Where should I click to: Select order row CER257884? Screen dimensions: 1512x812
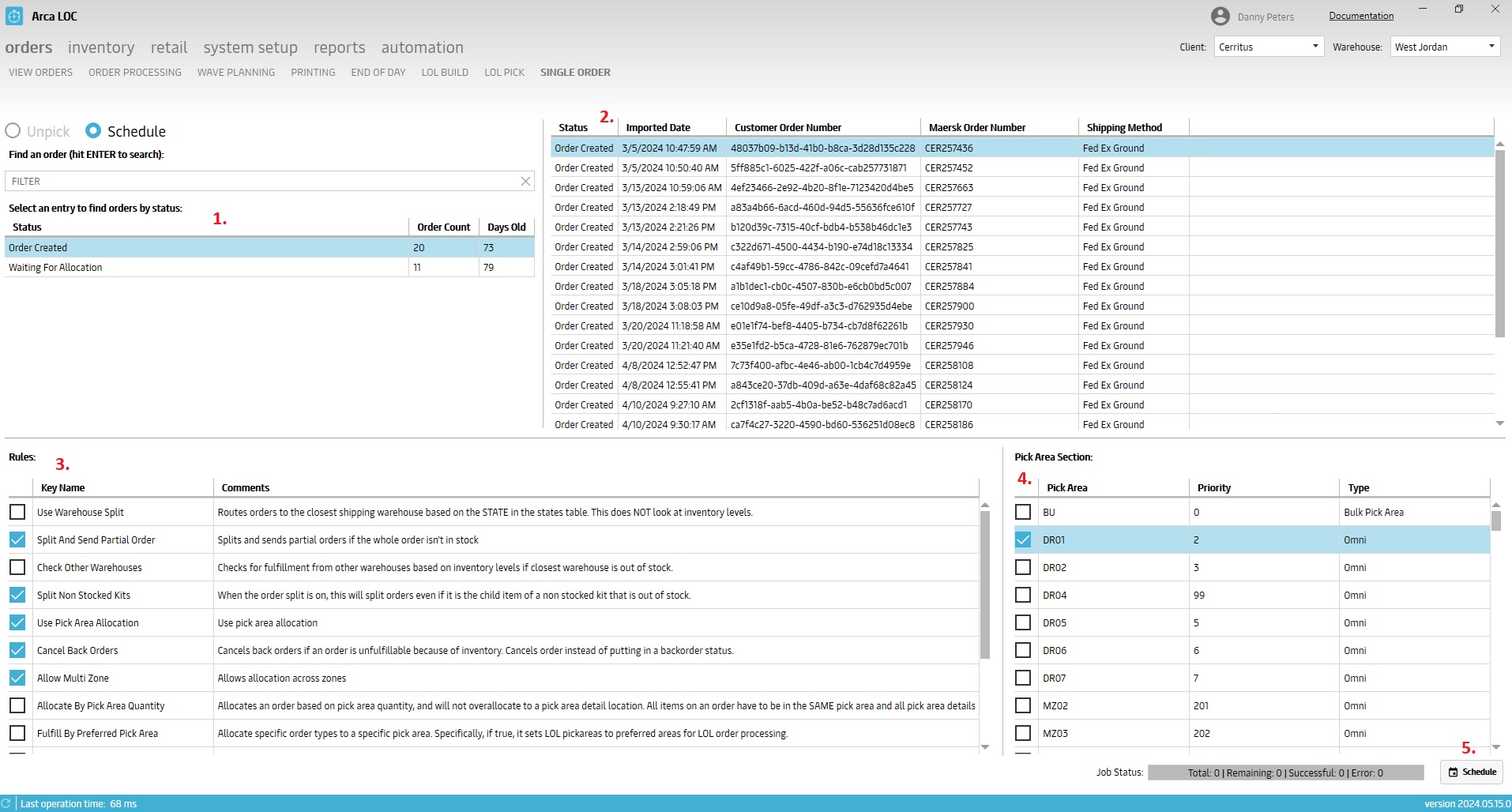click(1022, 286)
